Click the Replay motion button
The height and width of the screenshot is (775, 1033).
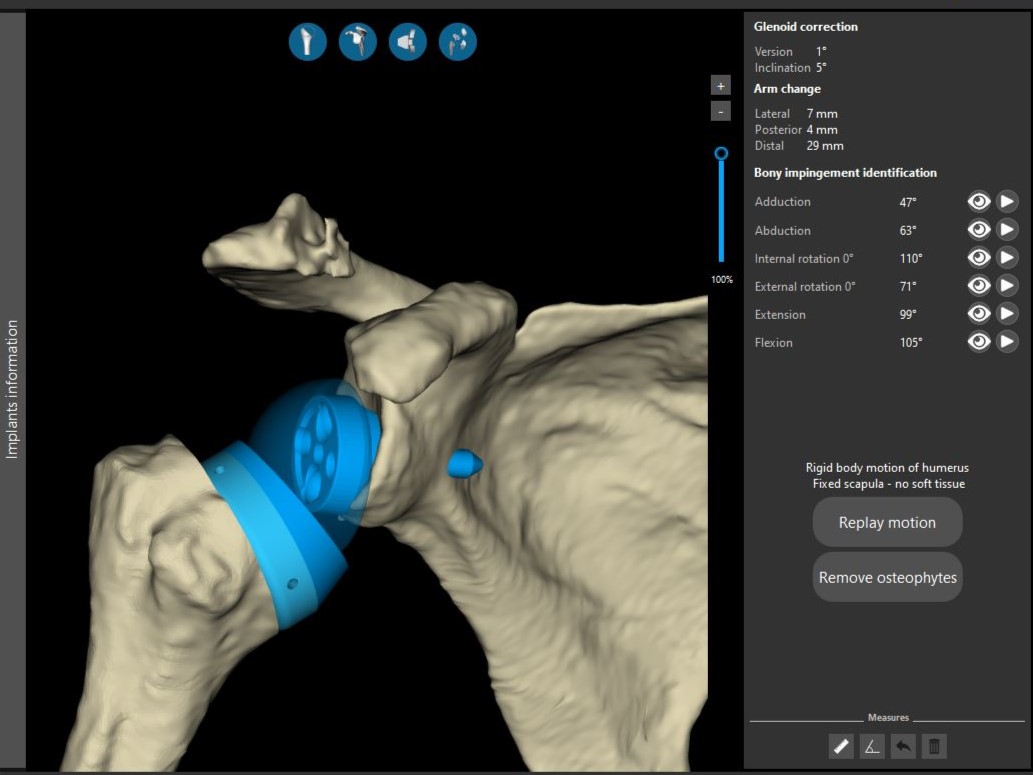pyautogui.click(x=887, y=522)
